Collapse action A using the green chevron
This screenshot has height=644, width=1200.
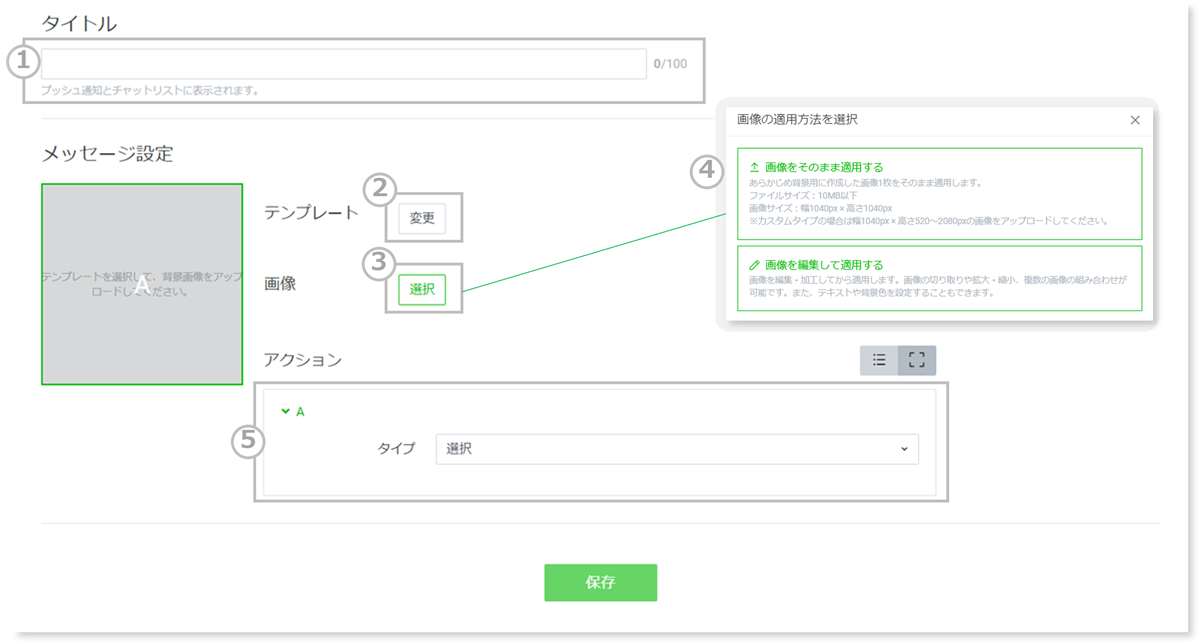[286, 411]
